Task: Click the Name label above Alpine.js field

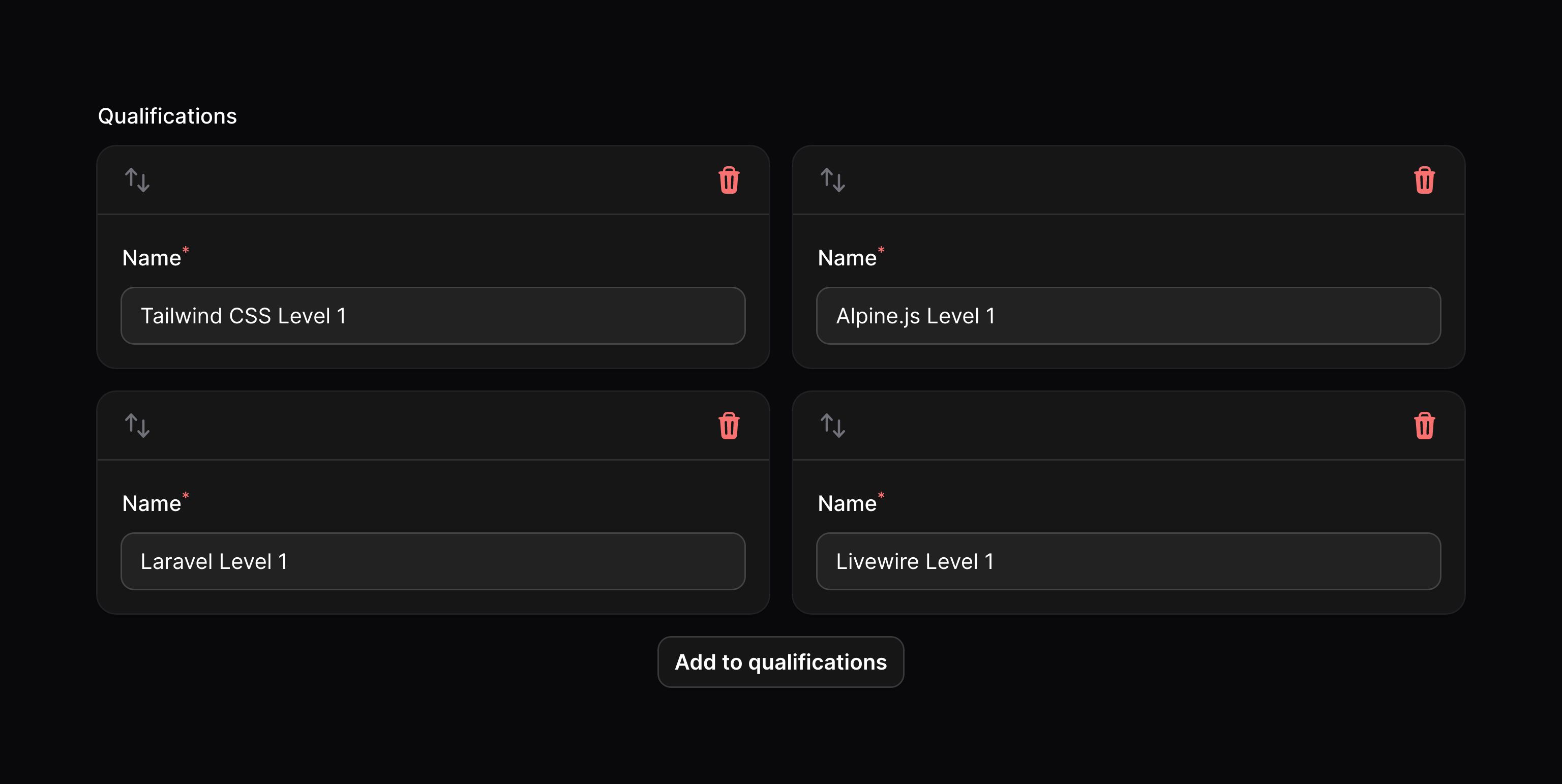Action: (847, 258)
